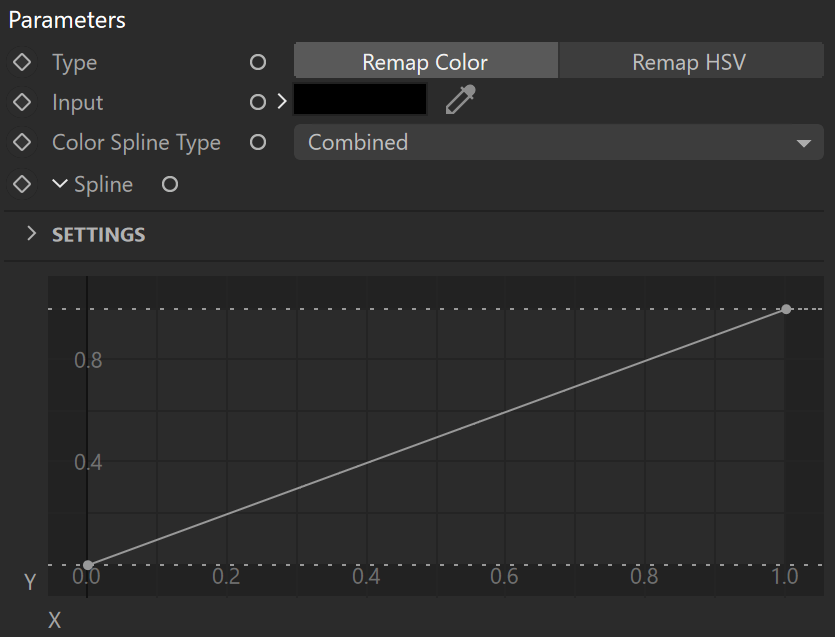
Task: Click the Type connection port circle
Action: pos(258,62)
